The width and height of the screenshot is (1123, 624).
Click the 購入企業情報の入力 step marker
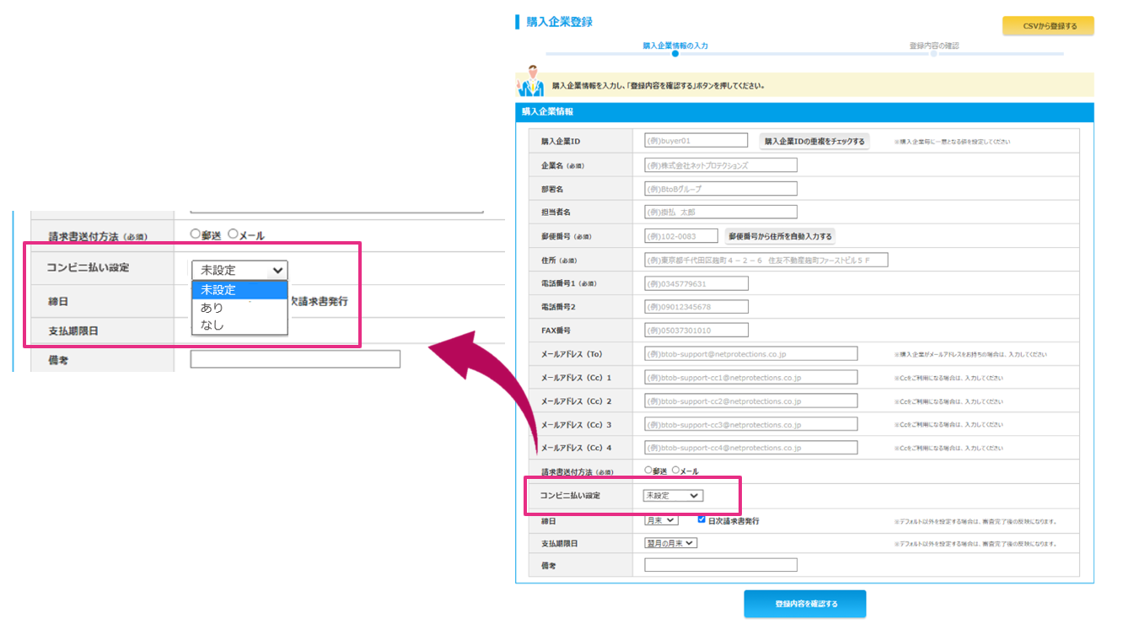(x=675, y=53)
